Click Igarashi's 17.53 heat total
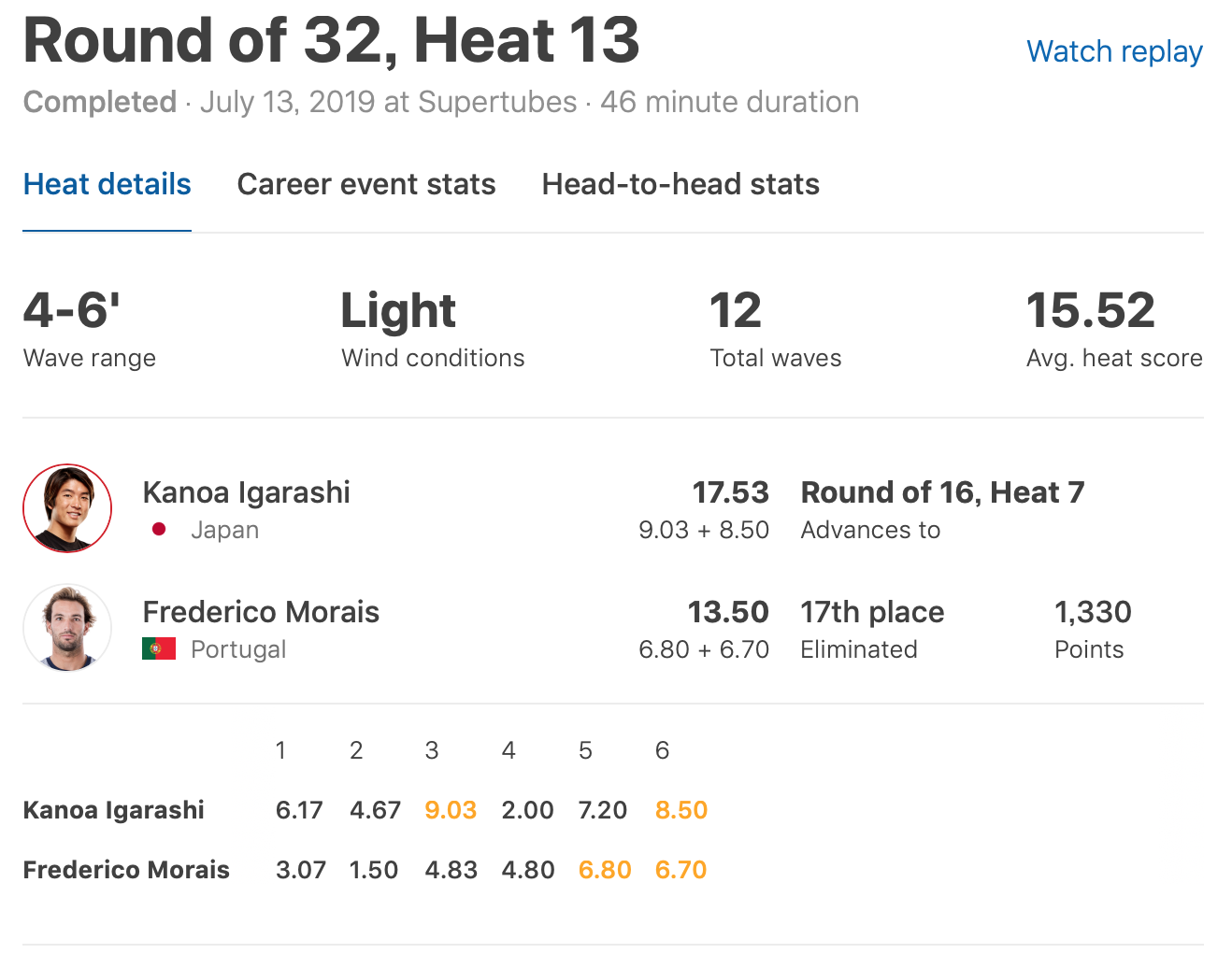 [x=730, y=492]
